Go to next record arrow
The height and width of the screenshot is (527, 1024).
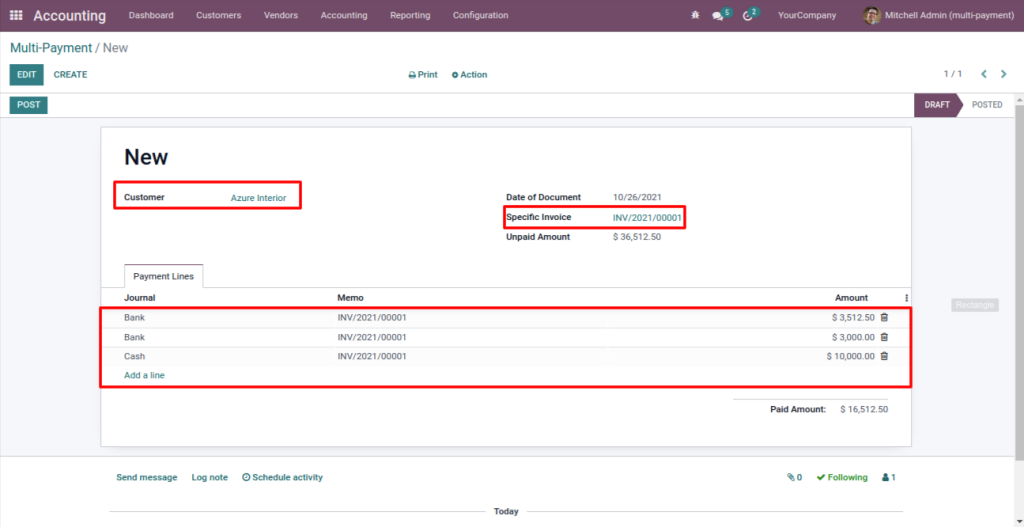1004,74
